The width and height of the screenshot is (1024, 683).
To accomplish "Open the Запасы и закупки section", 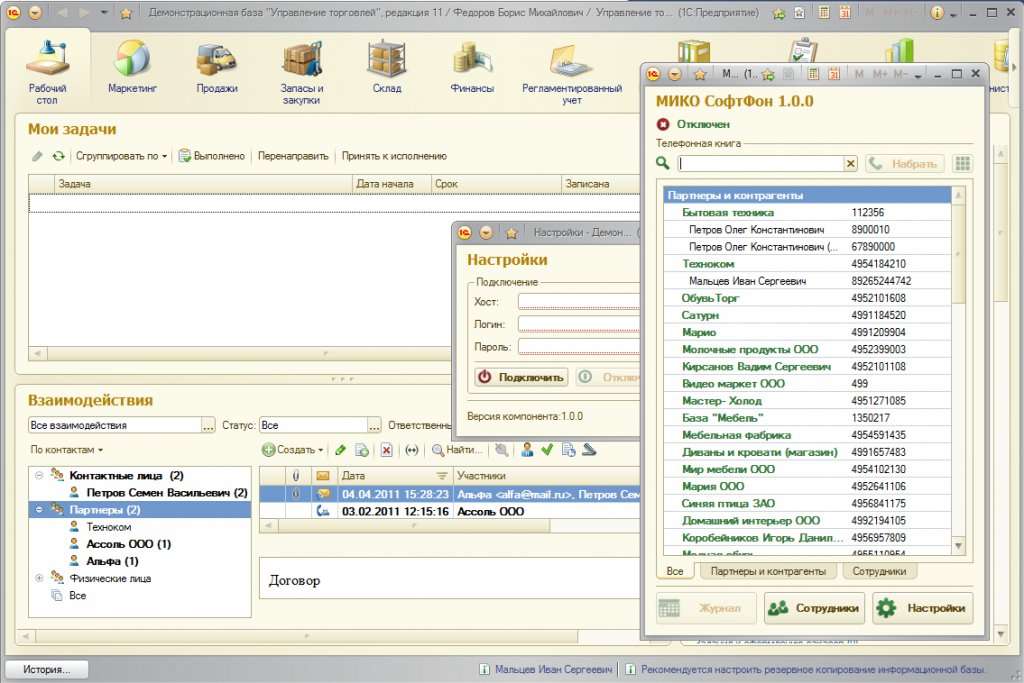I will click(302, 72).
